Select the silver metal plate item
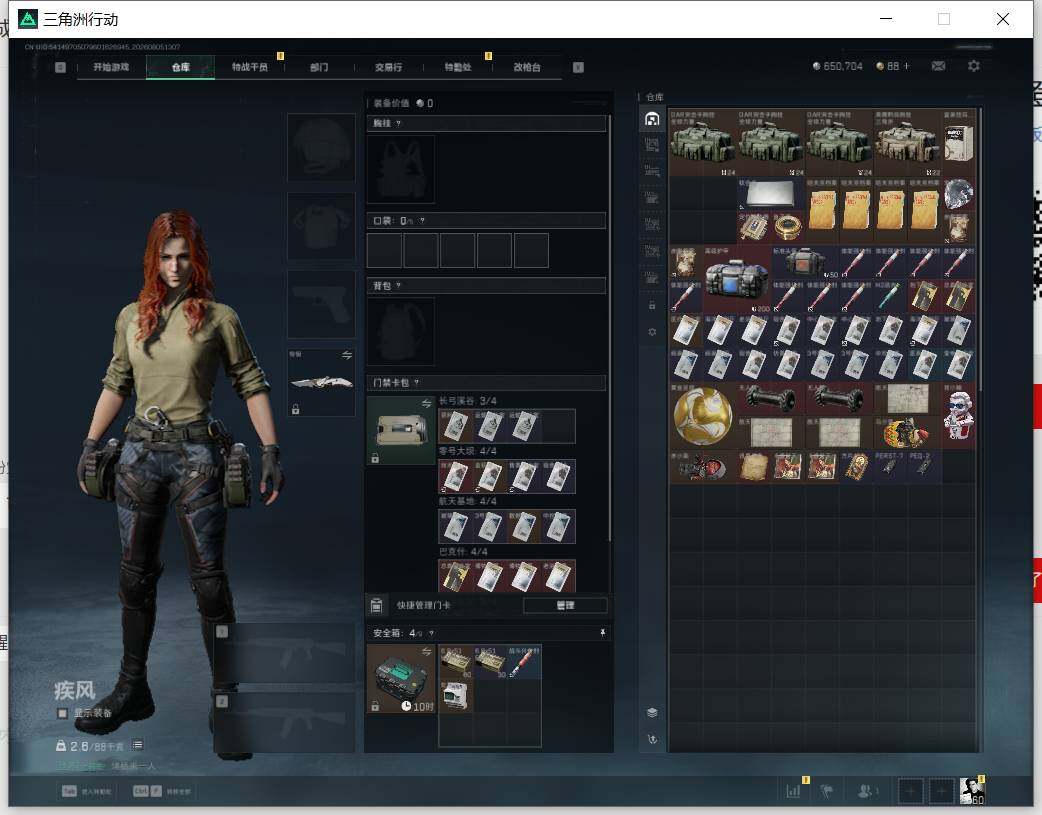This screenshot has height=815, width=1042. pos(770,193)
